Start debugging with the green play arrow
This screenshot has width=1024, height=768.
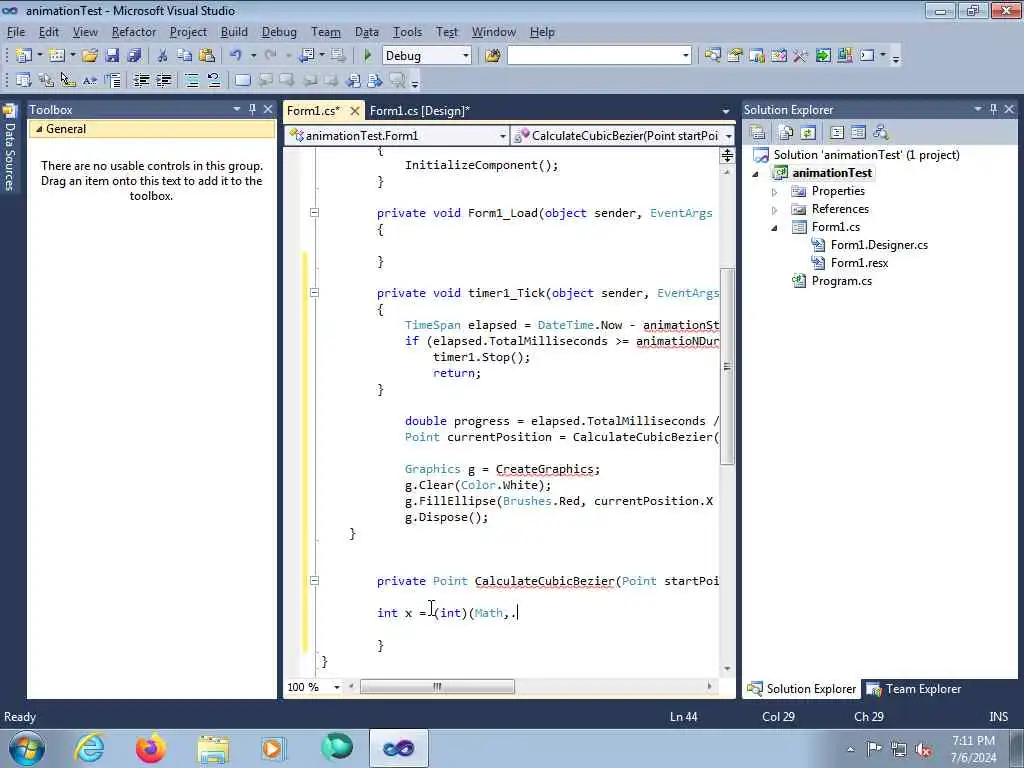(x=368, y=56)
